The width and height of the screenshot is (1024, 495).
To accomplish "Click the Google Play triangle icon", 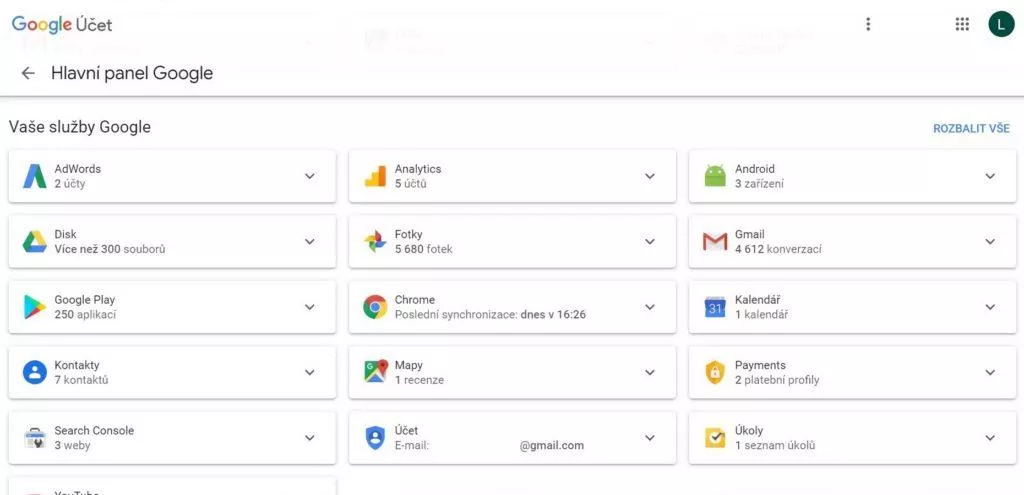I will pyautogui.click(x=35, y=307).
